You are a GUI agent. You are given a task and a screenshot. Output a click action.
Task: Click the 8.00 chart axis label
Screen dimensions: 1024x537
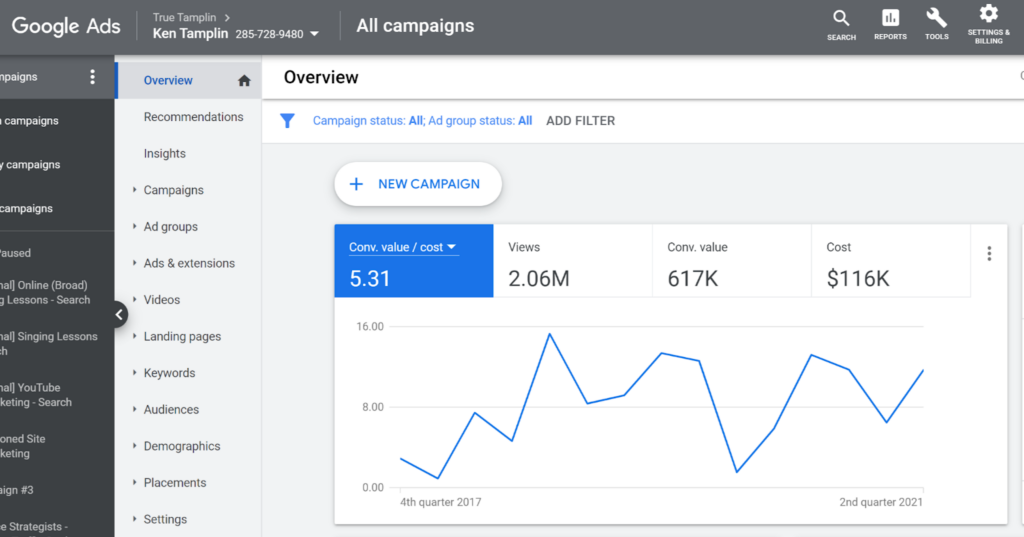pyautogui.click(x=373, y=407)
